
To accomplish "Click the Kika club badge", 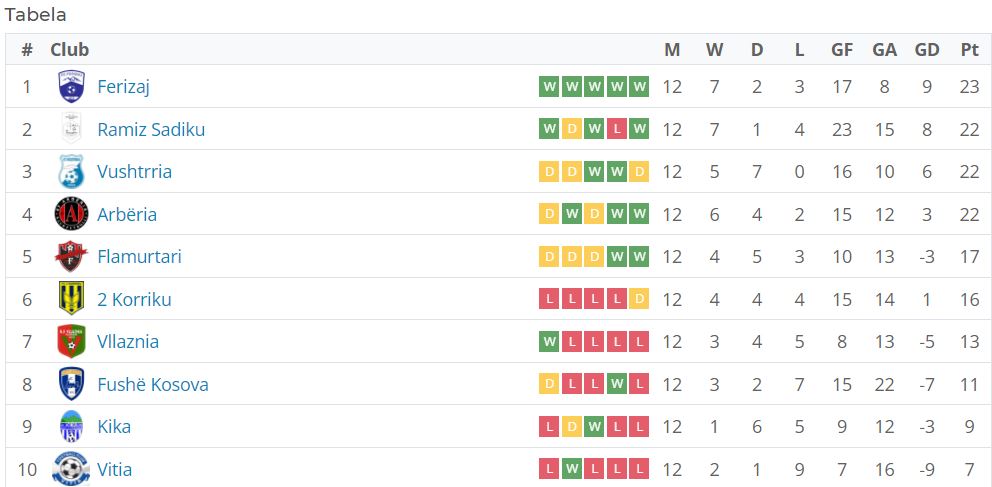I will 71,426.
